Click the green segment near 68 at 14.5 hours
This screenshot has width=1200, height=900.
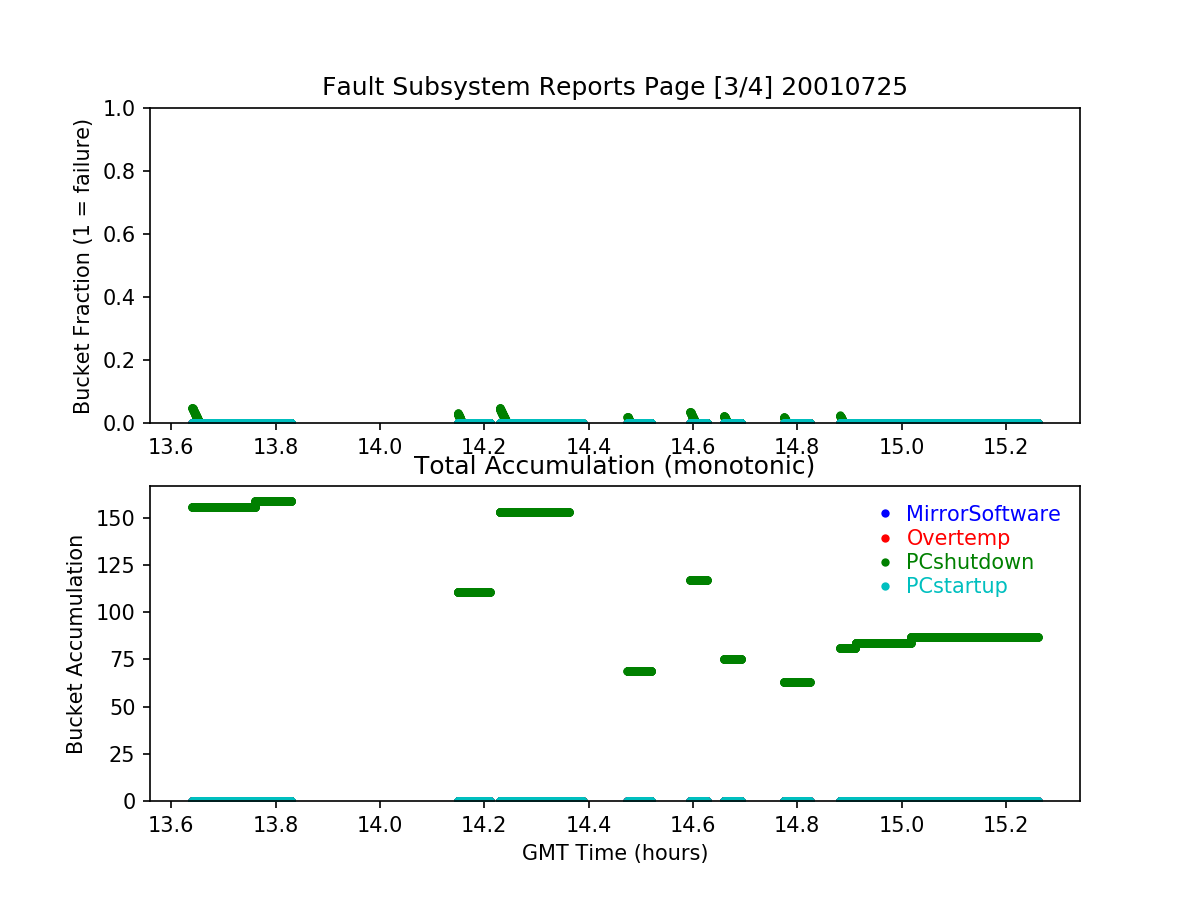(x=639, y=671)
